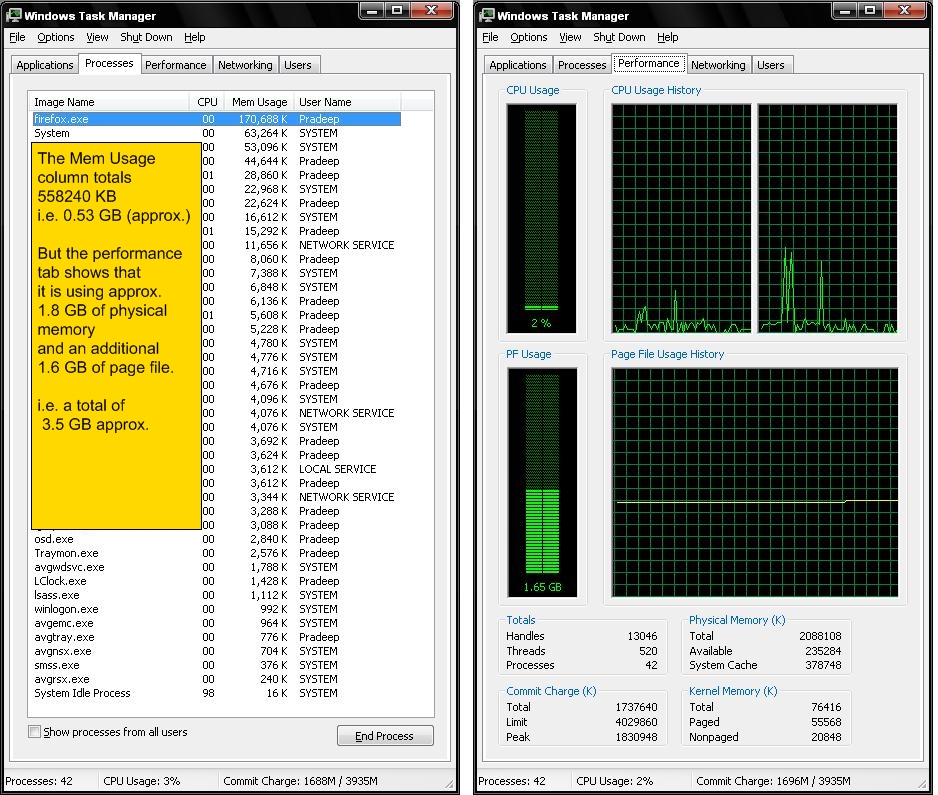Switch to Users tab in left window
Screen dimensions: 938x795
[298, 65]
